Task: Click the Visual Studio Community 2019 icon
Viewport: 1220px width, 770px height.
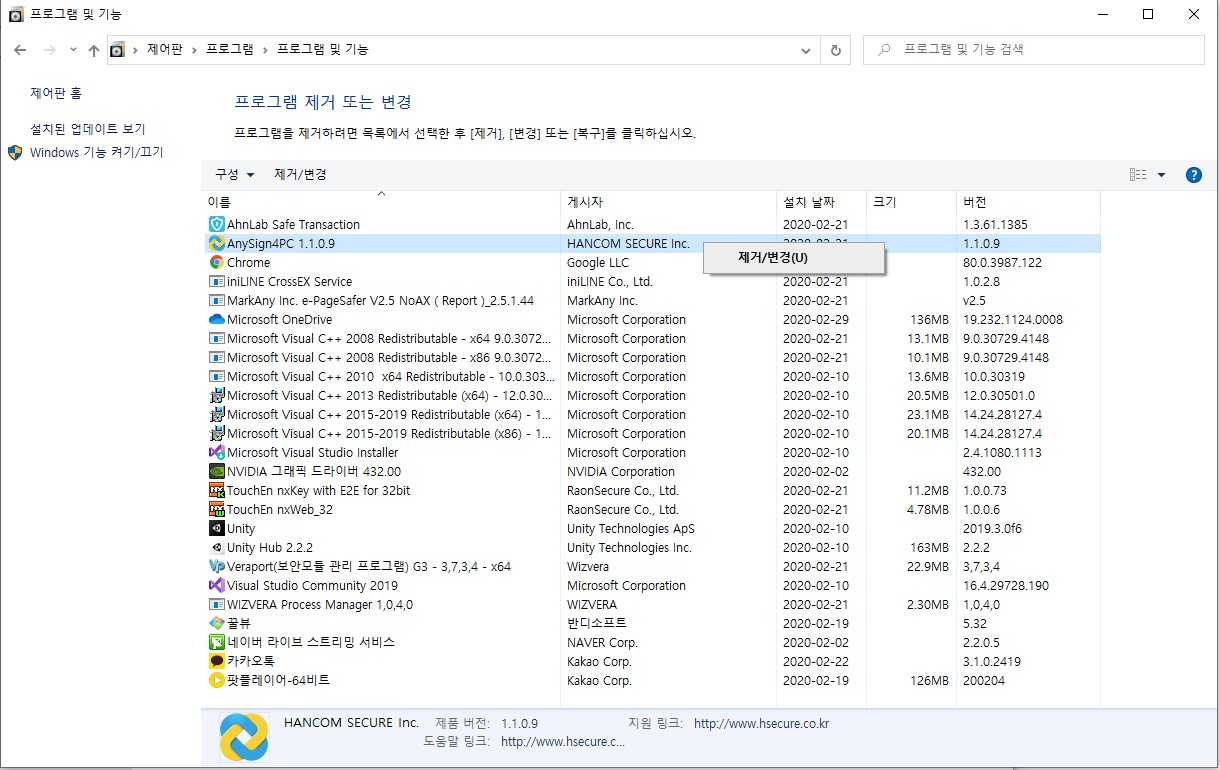Action: pos(217,586)
